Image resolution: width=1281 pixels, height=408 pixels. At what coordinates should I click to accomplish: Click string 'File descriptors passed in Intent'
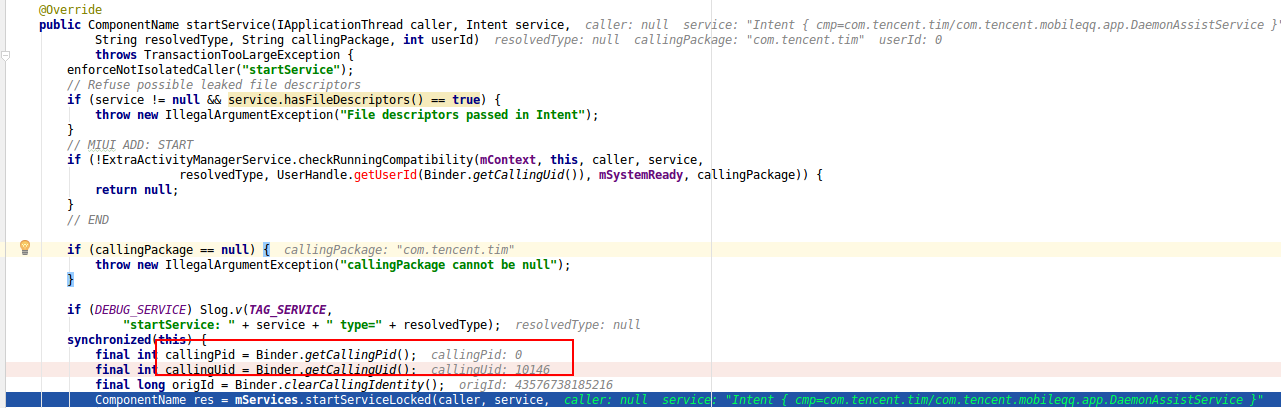(461, 115)
